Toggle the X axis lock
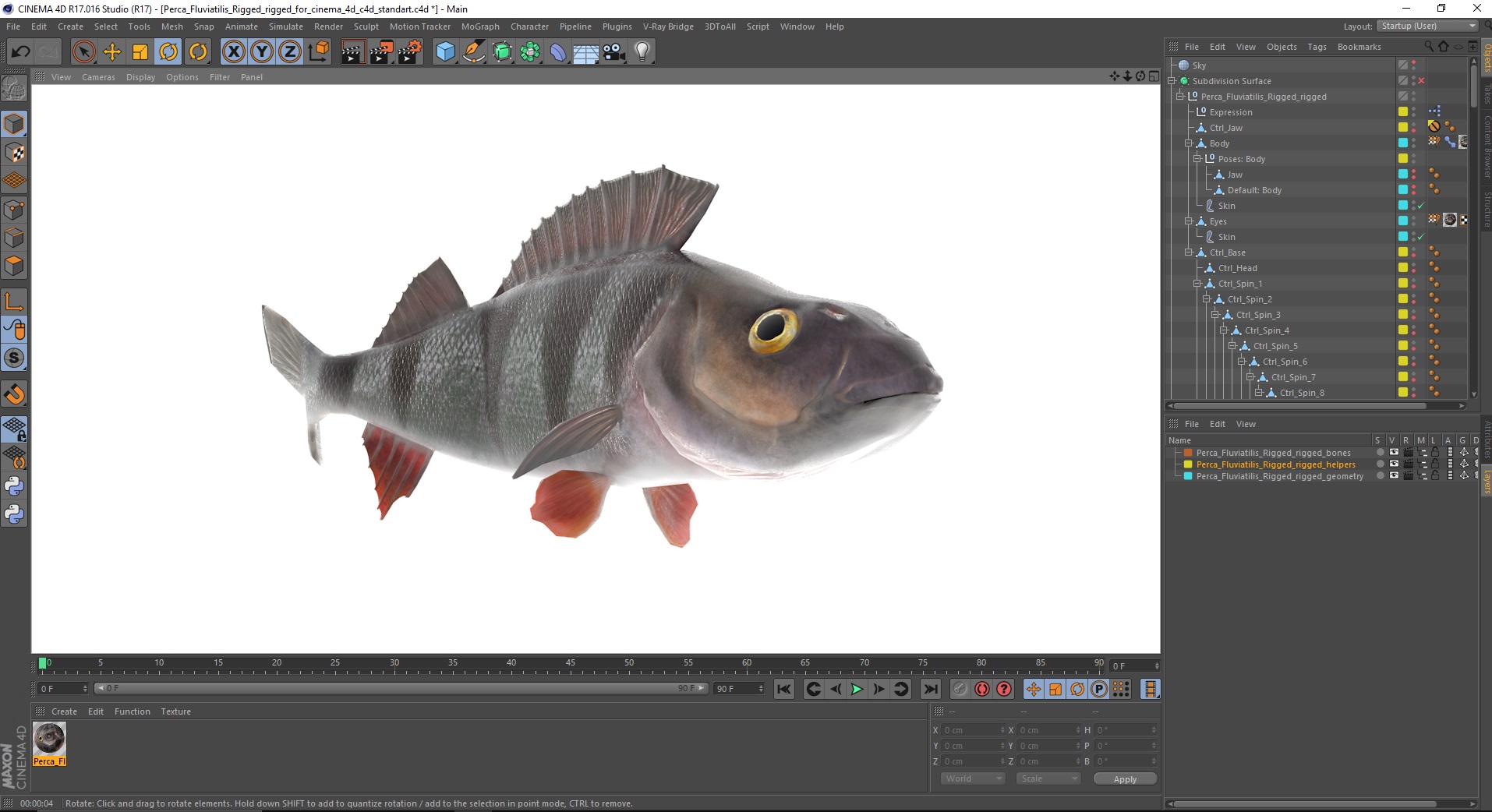The width and height of the screenshot is (1492, 812). [x=233, y=52]
